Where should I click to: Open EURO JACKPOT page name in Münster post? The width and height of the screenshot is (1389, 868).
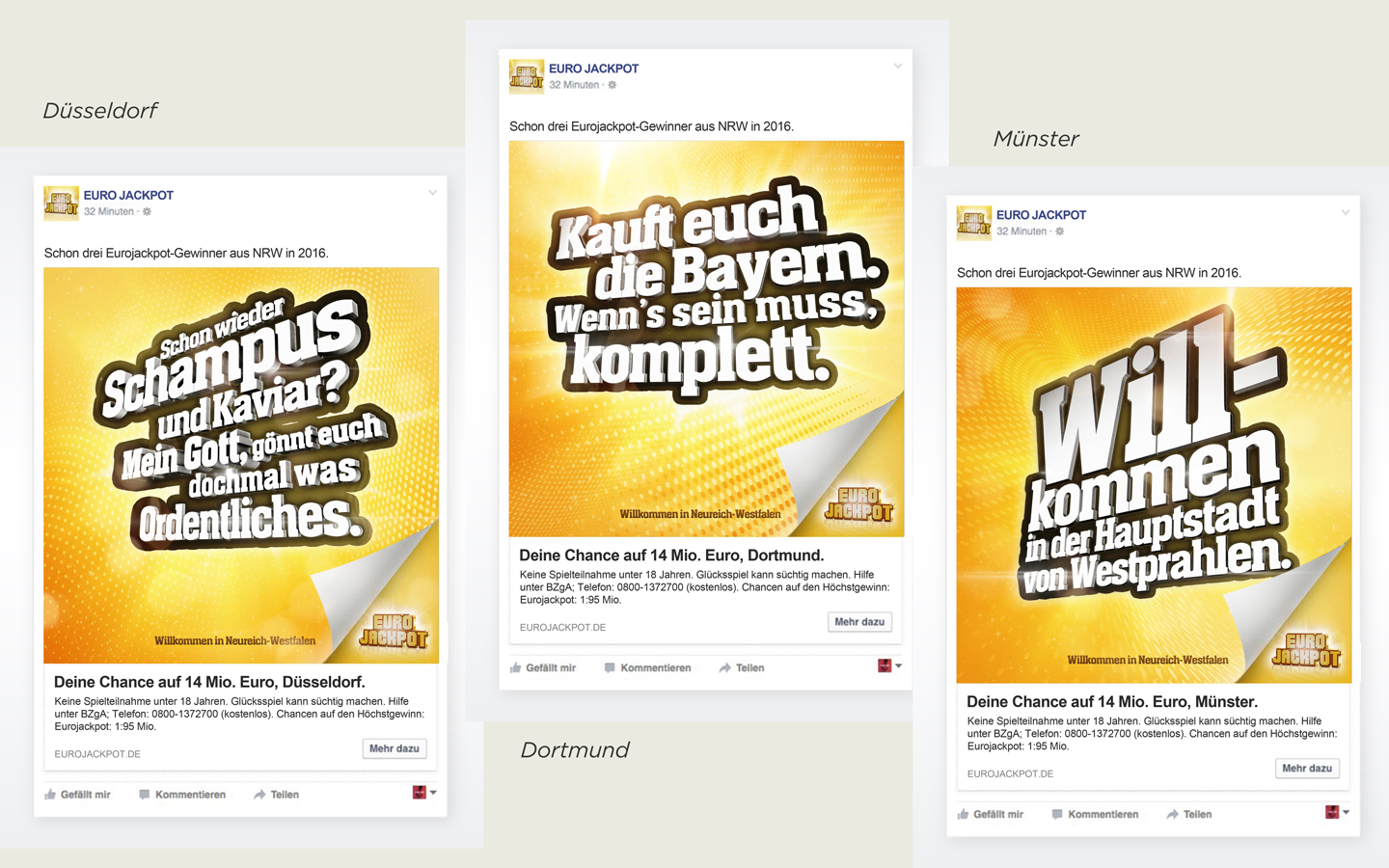tap(1041, 215)
